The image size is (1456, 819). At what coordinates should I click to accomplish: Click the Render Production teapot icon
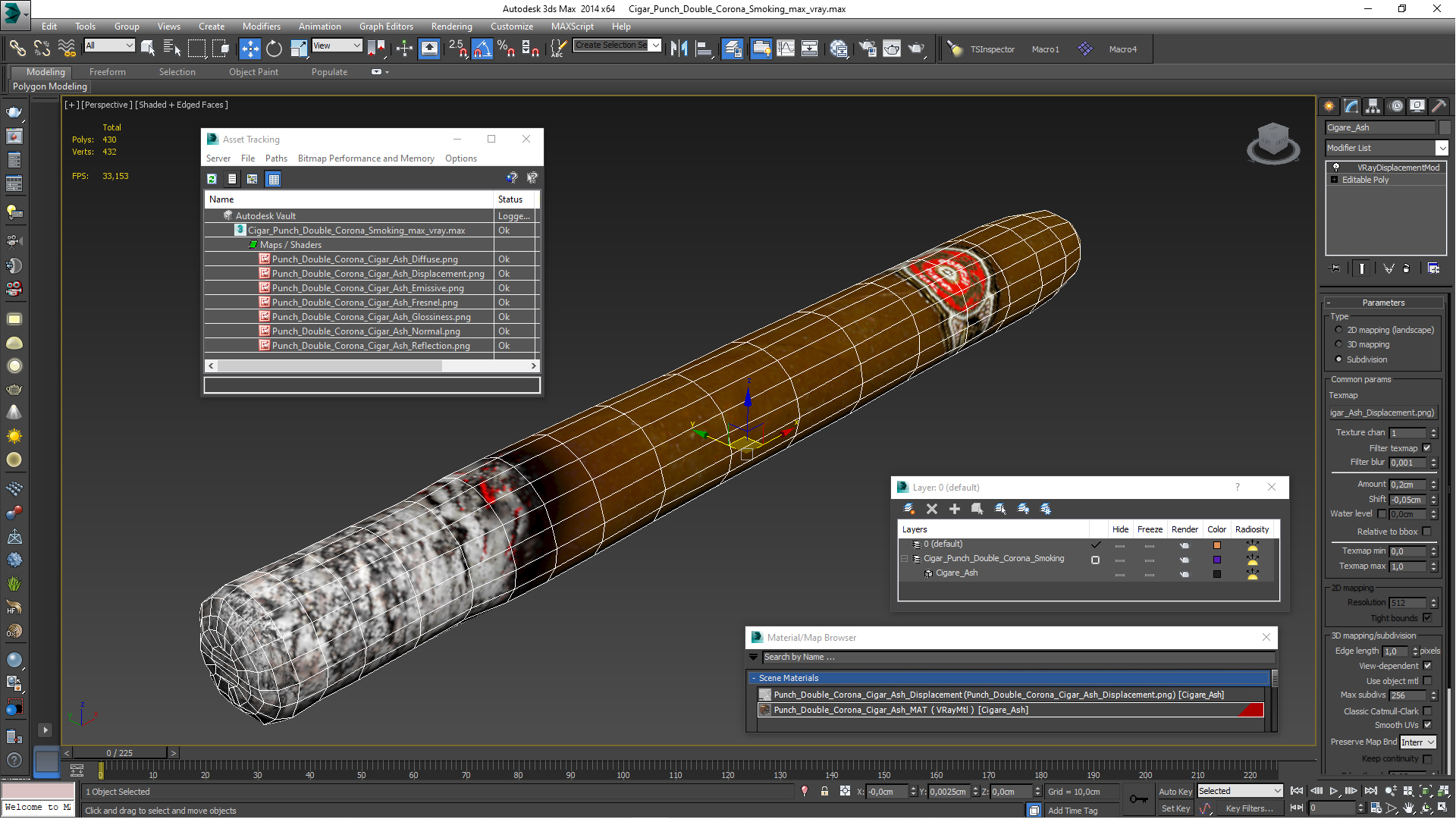pos(917,49)
